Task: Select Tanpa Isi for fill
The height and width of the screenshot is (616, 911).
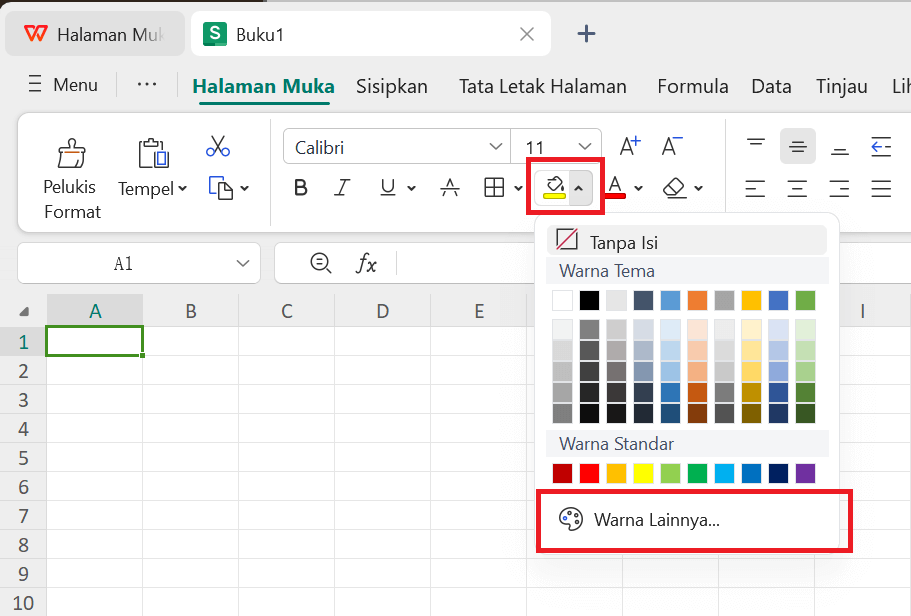Action: click(618, 239)
